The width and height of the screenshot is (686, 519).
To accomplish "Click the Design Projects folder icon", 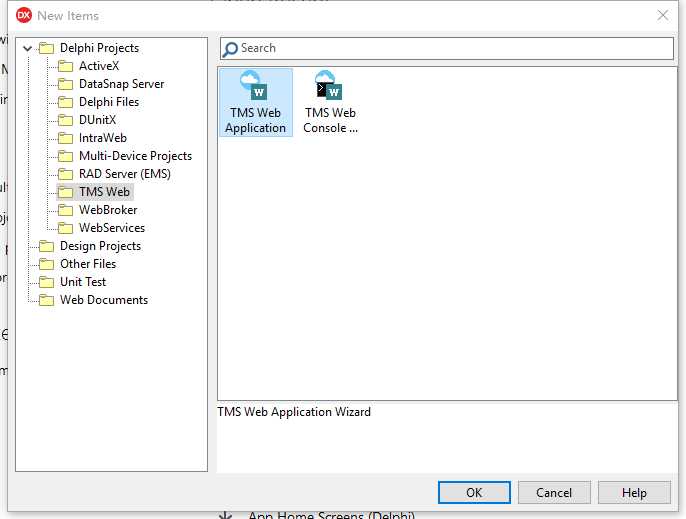I will pos(46,246).
